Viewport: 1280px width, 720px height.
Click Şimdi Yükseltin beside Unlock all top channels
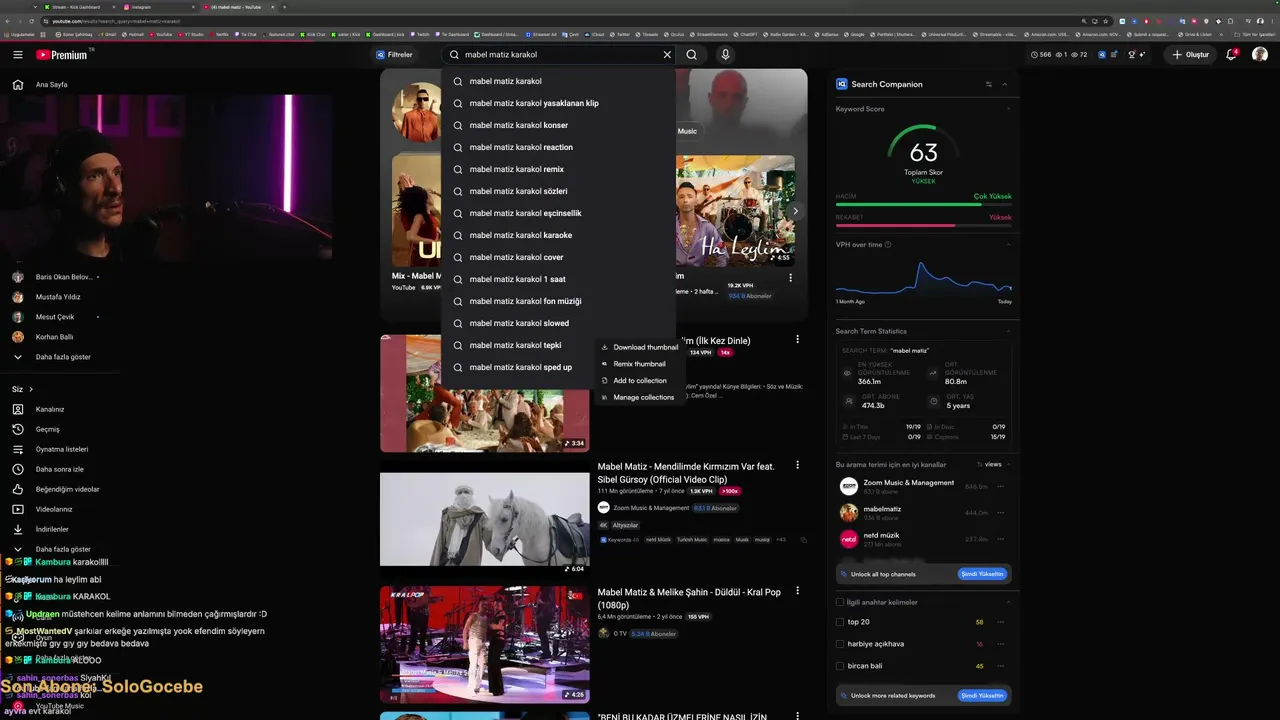(982, 574)
